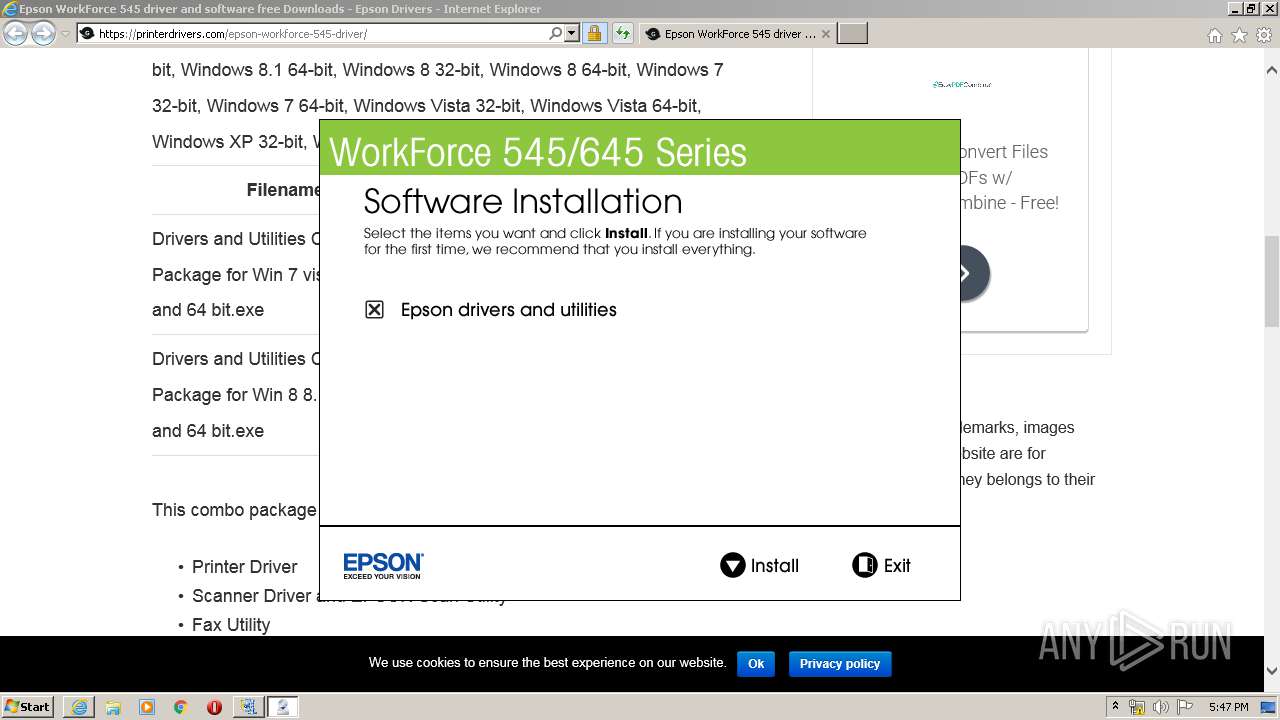Open the recent pages dropdown beside forward arrow
The height and width of the screenshot is (720, 1280).
pyautogui.click(x=65, y=33)
